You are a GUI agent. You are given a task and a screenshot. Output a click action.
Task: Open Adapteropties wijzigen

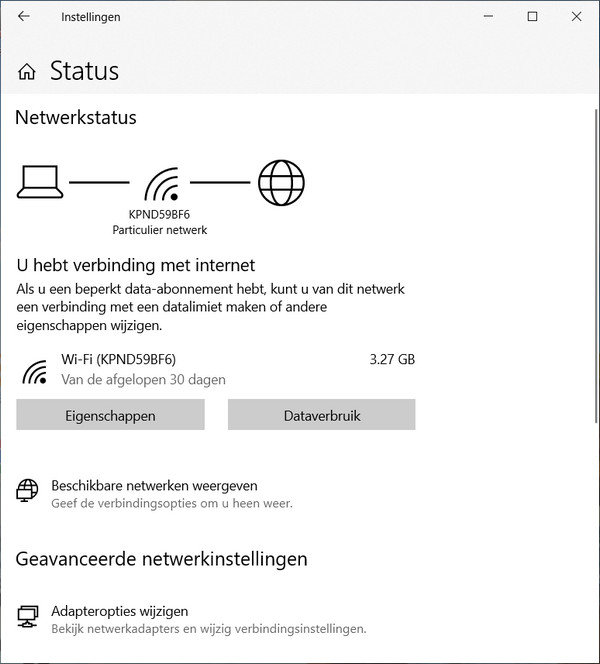pos(120,611)
